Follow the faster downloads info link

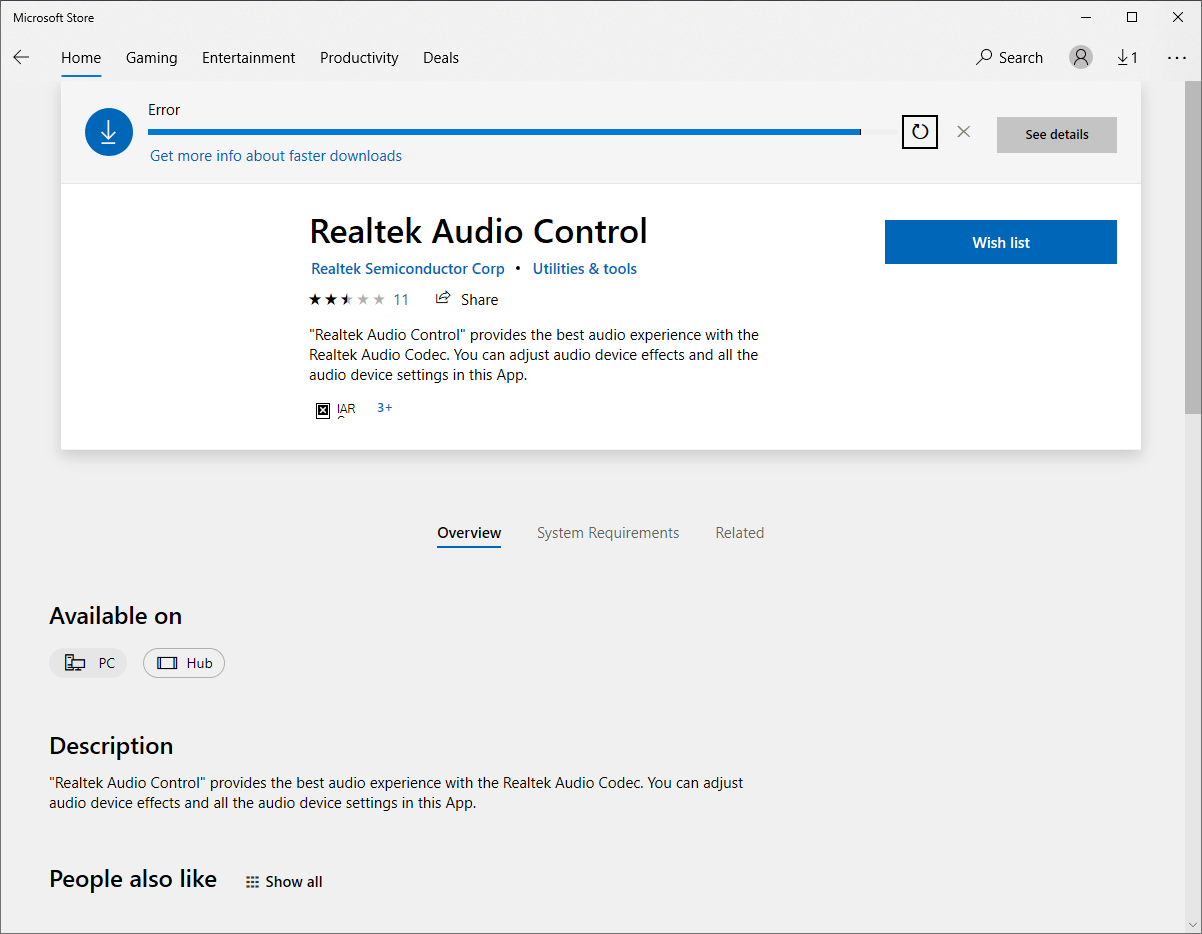click(x=275, y=155)
